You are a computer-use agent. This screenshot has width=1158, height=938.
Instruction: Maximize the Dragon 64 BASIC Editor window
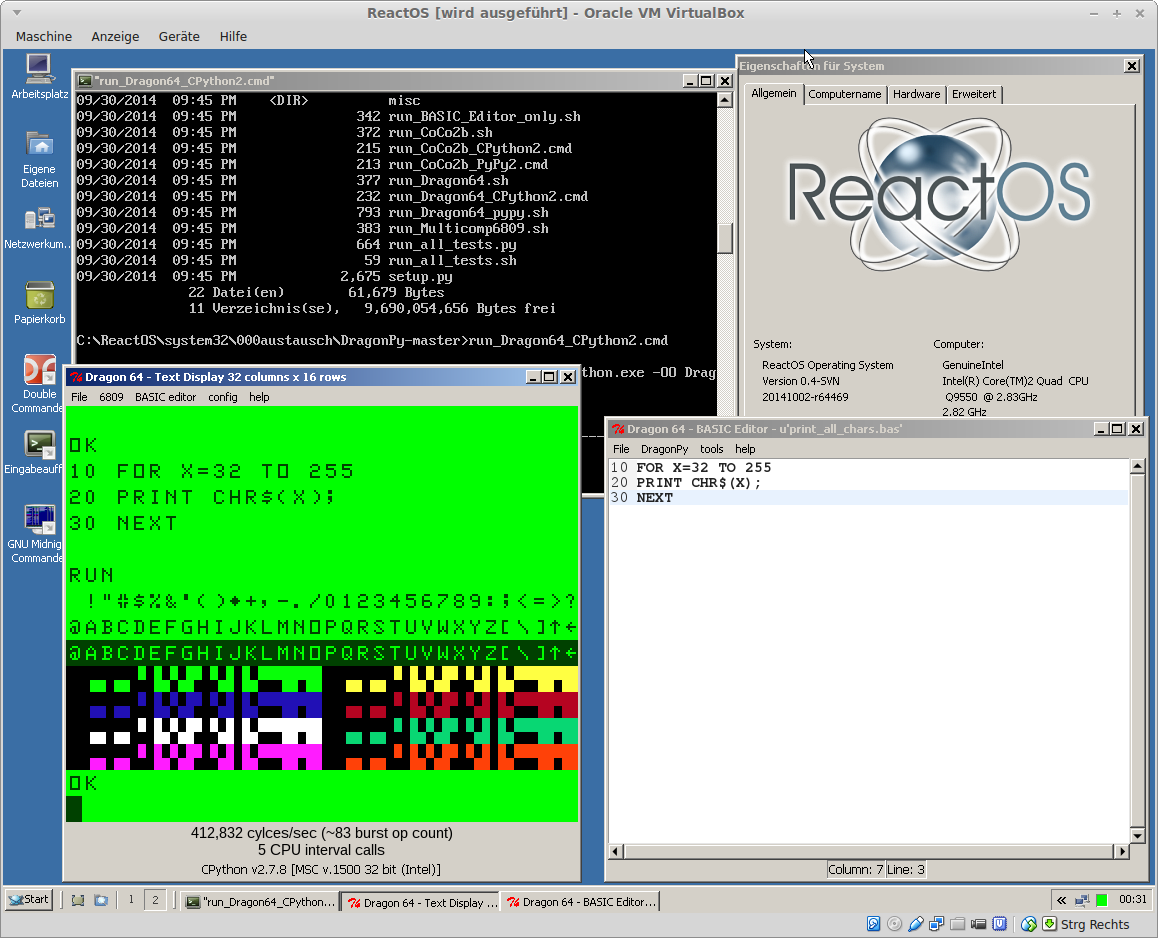point(1117,429)
